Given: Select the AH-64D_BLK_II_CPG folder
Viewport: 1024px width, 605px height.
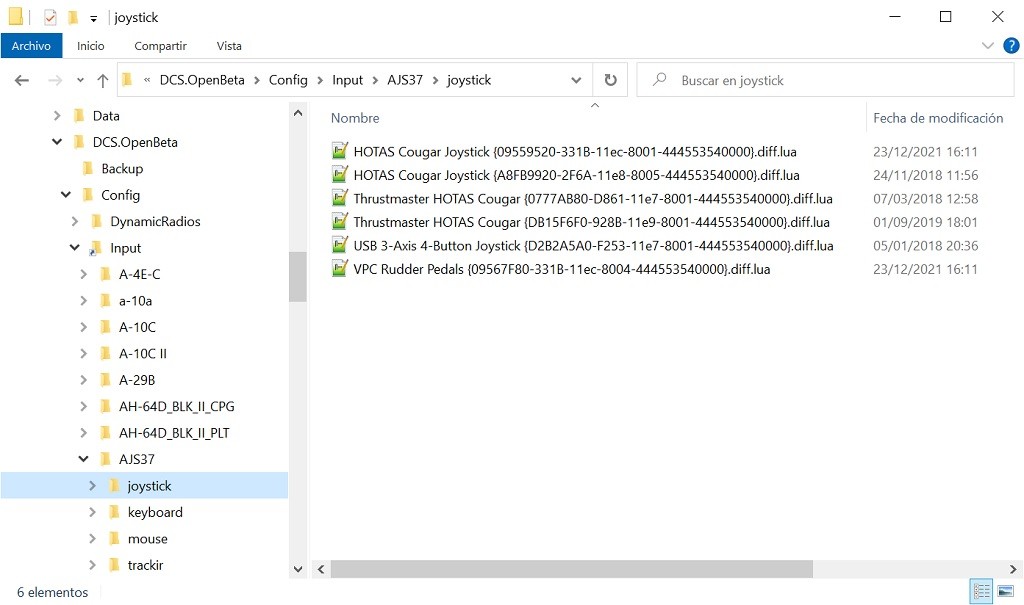Looking at the screenshot, I should [176, 406].
